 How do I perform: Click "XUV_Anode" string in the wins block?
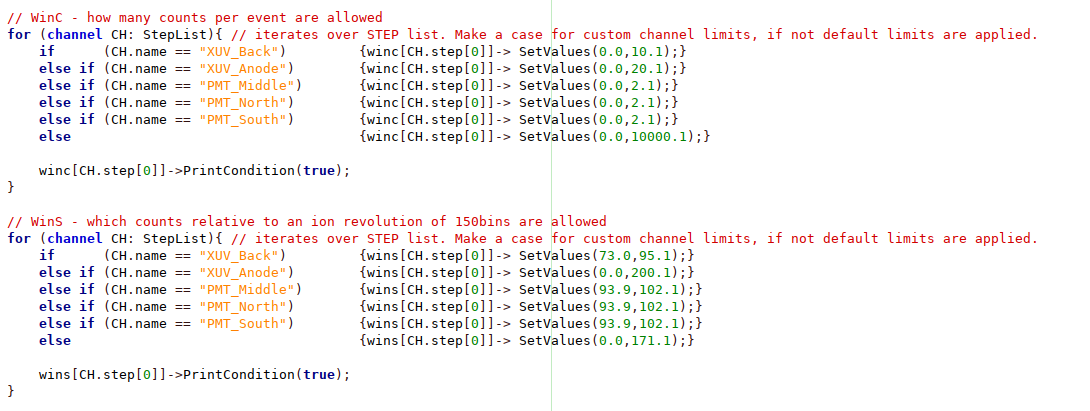(246, 272)
